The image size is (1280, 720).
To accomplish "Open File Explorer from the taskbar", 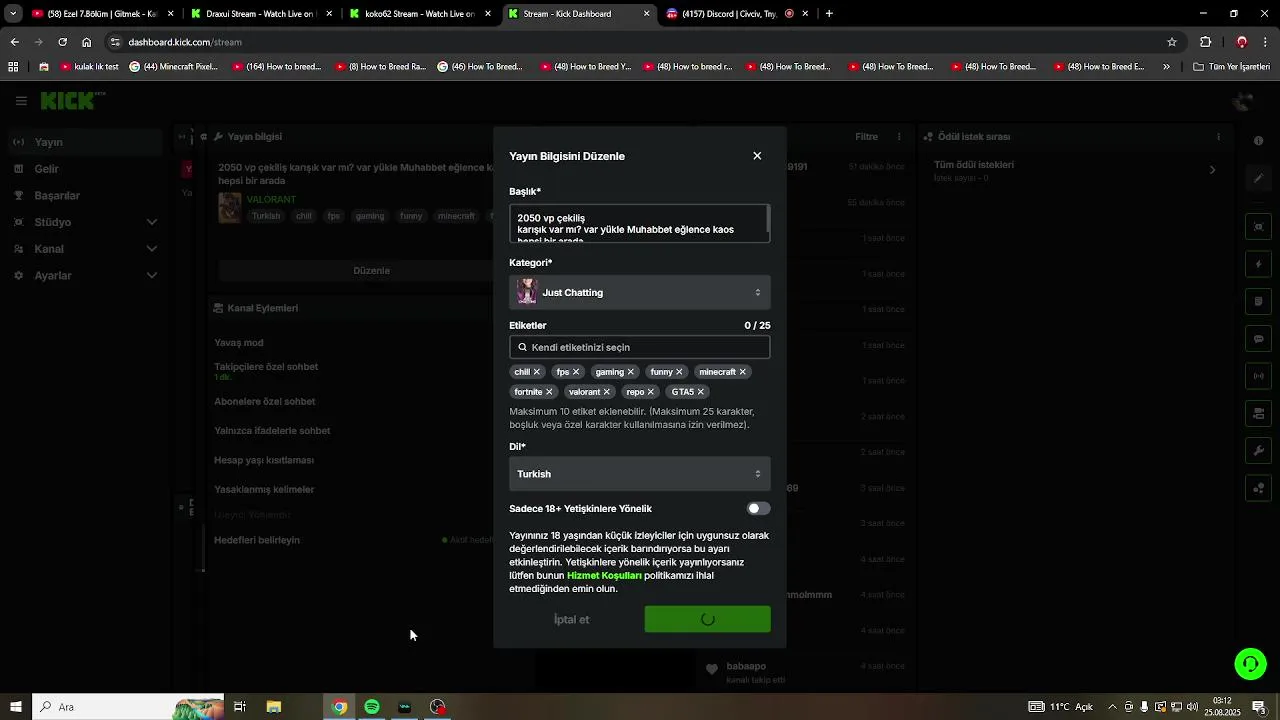I will click(x=273, y=707).
